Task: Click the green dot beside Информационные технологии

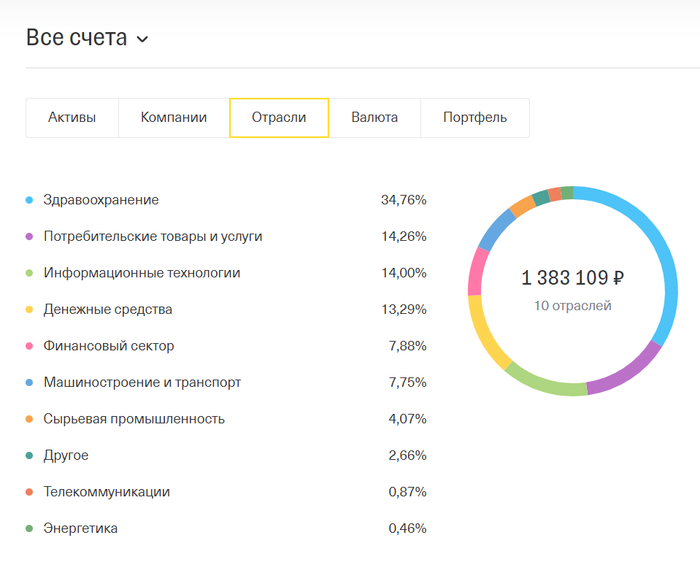Action: (x=30, y=273)
